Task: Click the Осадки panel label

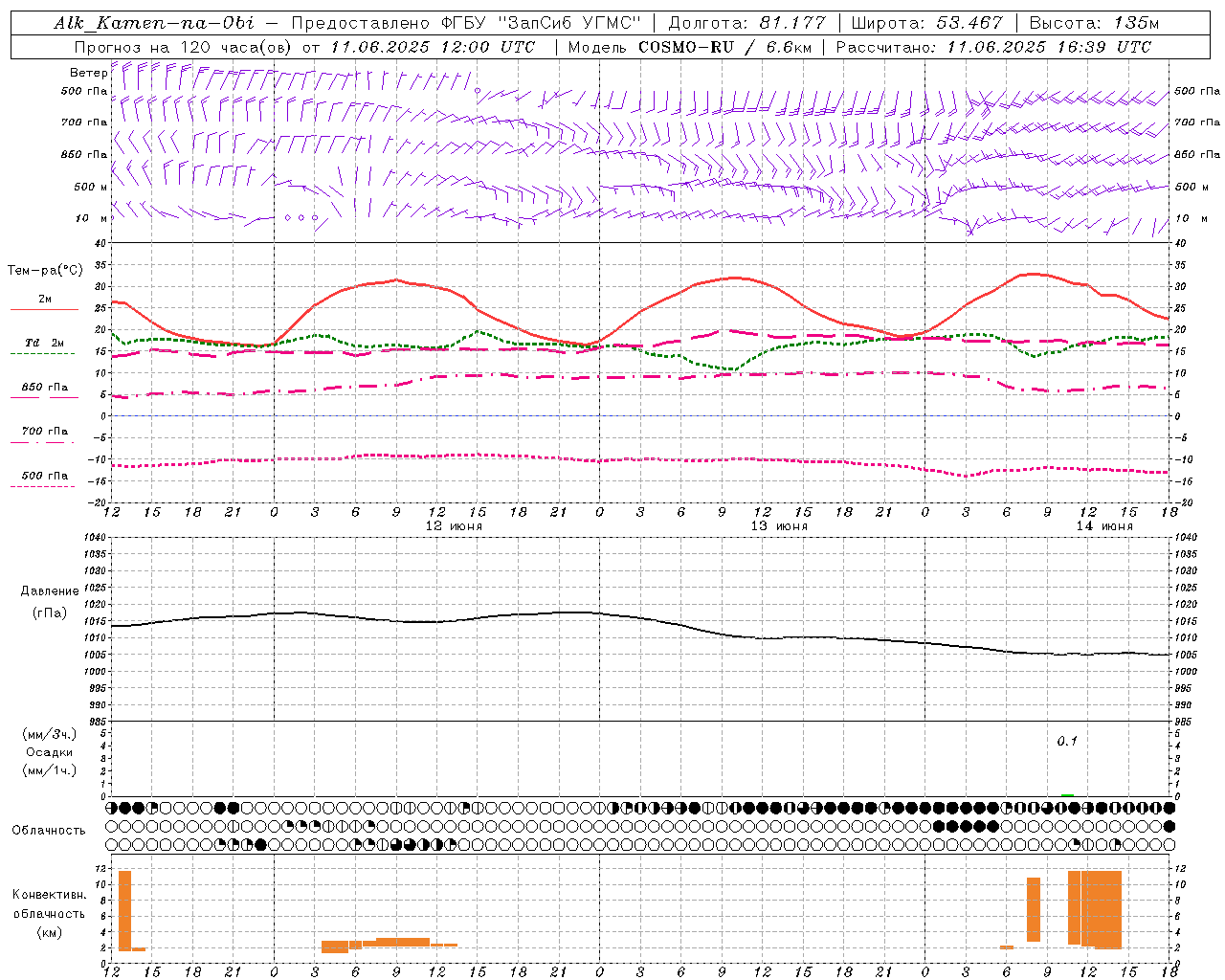Action: tap(50, 752)
